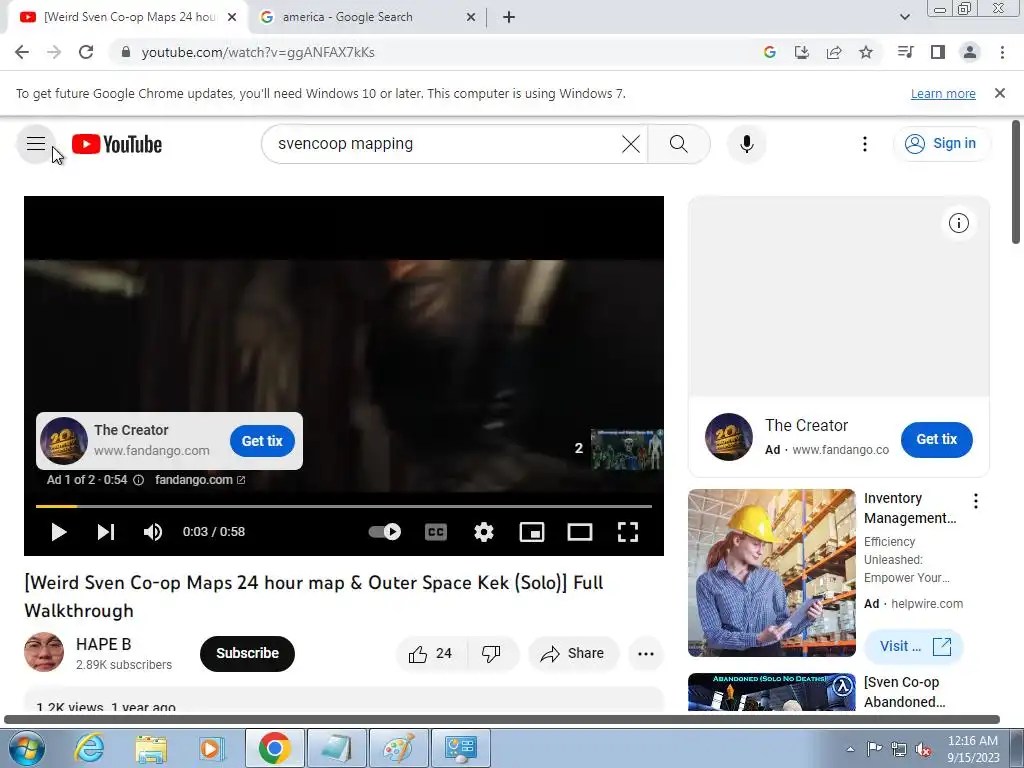Image resolution: width=1024 pixels, height=768 pixels.
Task: Click Get tix in sidebar ad
Action: pos(936,440)
